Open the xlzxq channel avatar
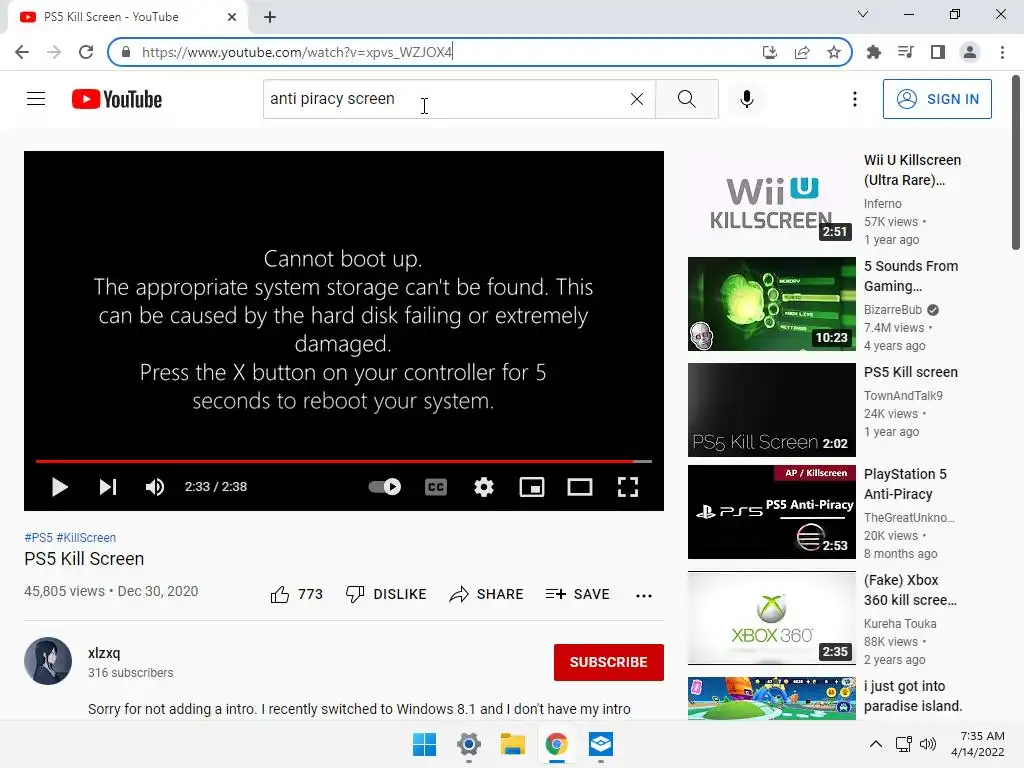Viewport: 1024px width, 768px height. click(48, 661)
